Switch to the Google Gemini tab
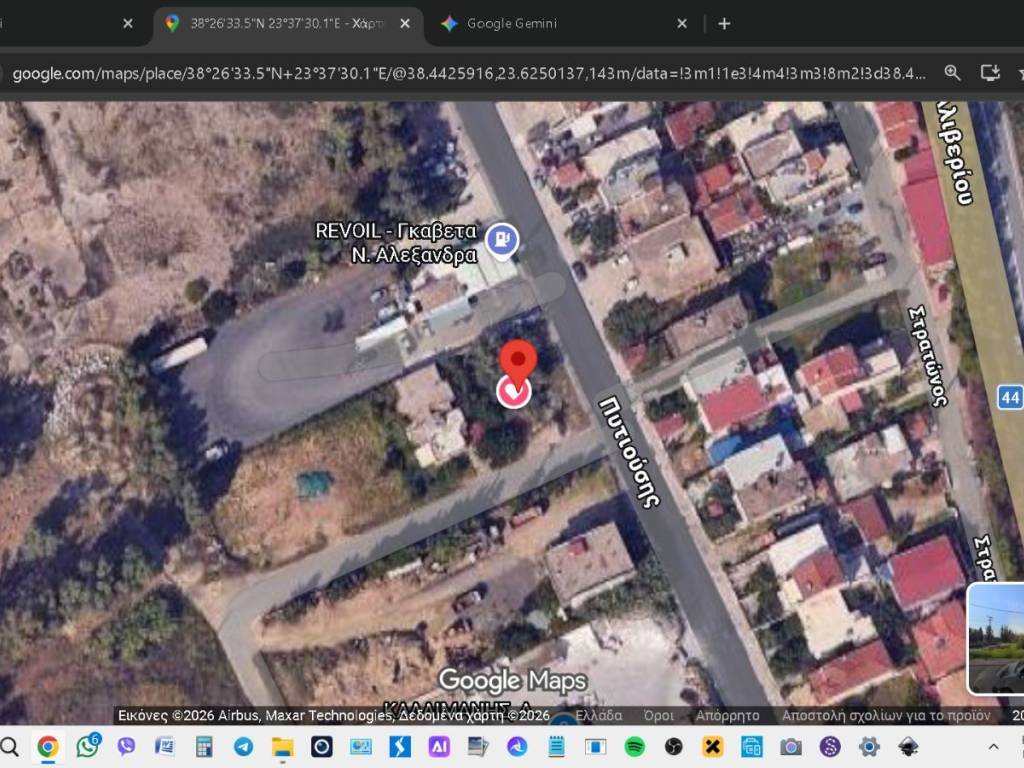 (555, 23)
